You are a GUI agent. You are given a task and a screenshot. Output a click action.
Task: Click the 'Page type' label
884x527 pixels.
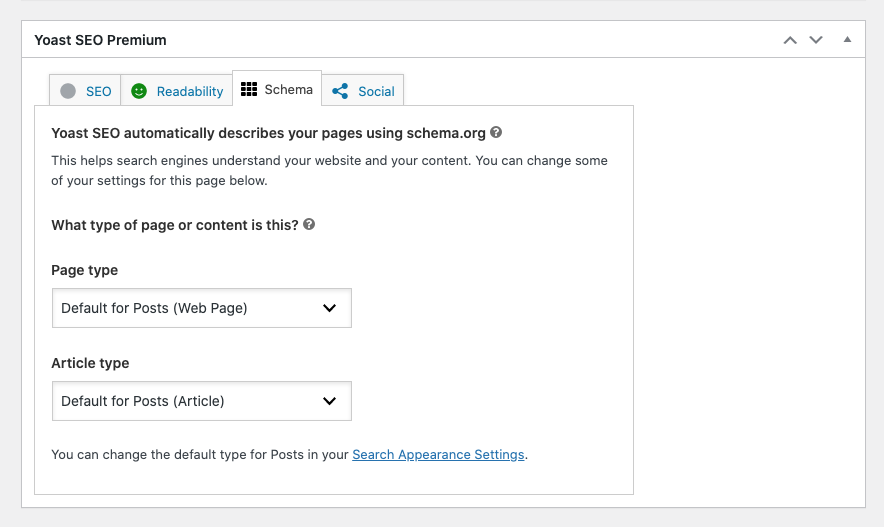[85, 270]
